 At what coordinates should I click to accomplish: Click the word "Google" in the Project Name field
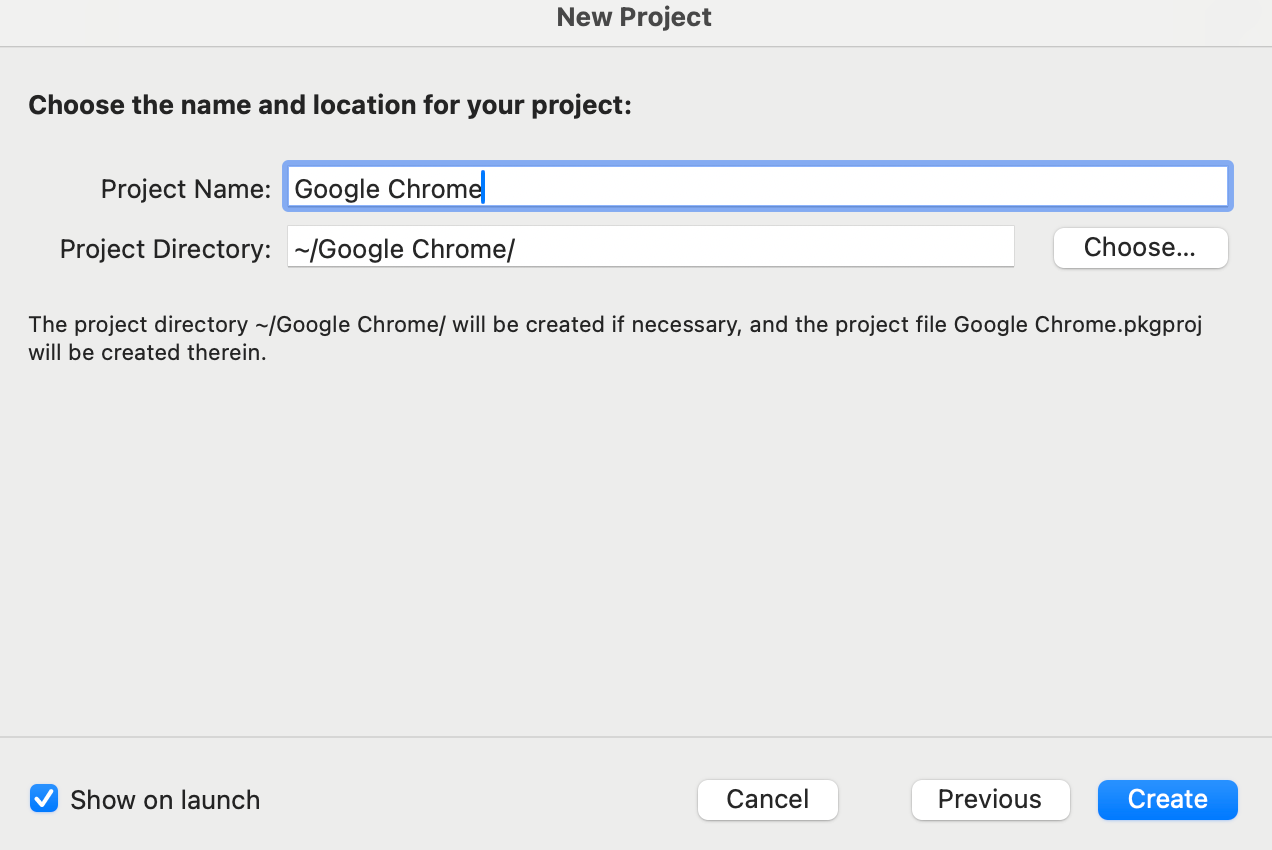[x=337, y=189]
